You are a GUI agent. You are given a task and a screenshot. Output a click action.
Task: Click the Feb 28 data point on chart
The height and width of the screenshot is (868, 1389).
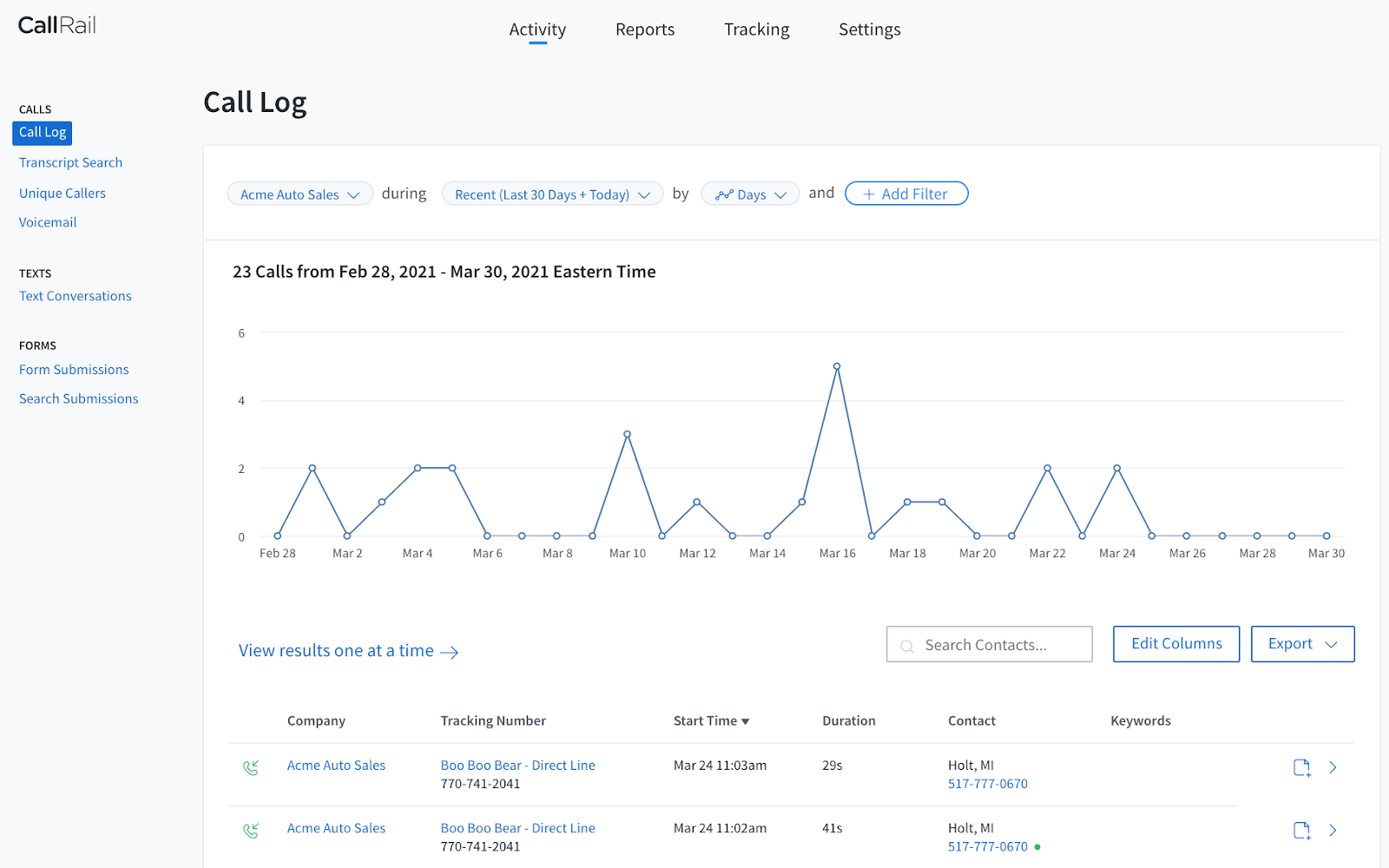point(277,536)
